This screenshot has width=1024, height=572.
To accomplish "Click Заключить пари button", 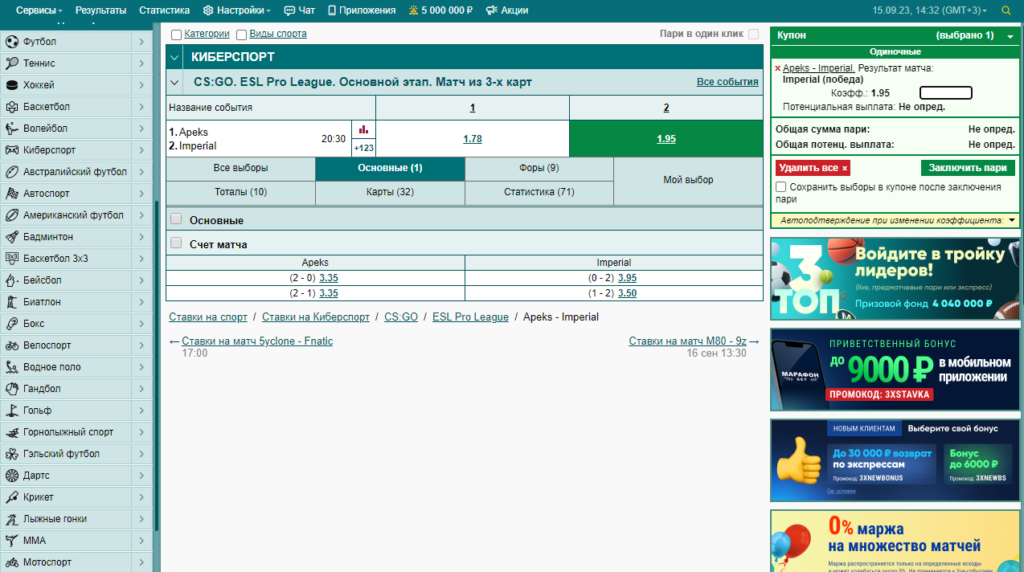I will pyautogui.click(x=968, y=168).
